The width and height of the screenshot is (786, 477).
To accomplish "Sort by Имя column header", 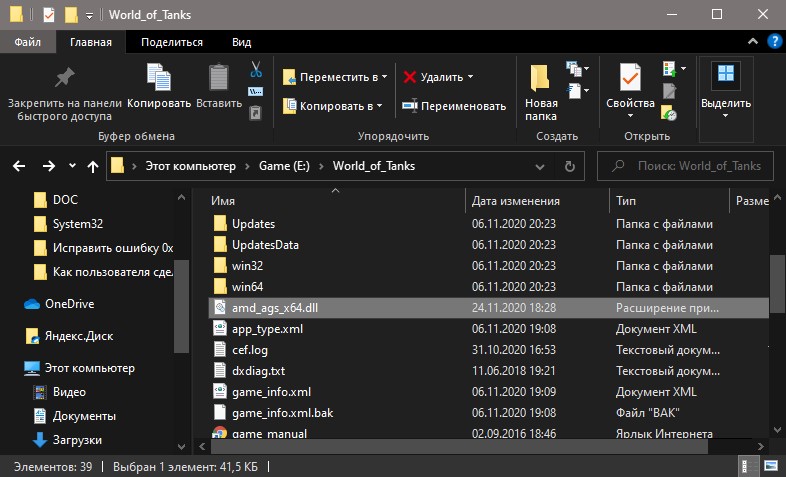I will pos(336,201).
